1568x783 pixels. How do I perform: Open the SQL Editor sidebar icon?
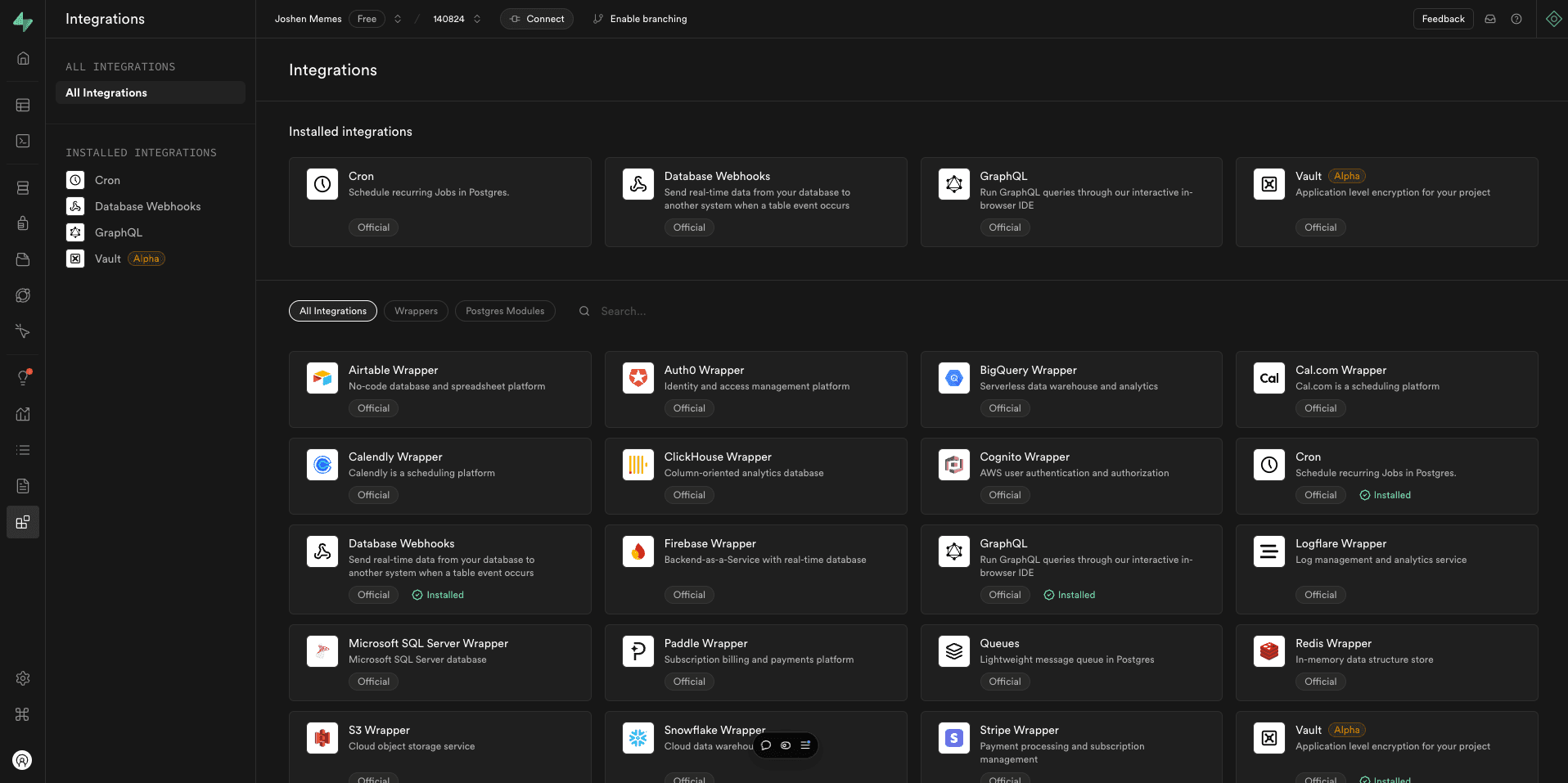tap(23, 141)
